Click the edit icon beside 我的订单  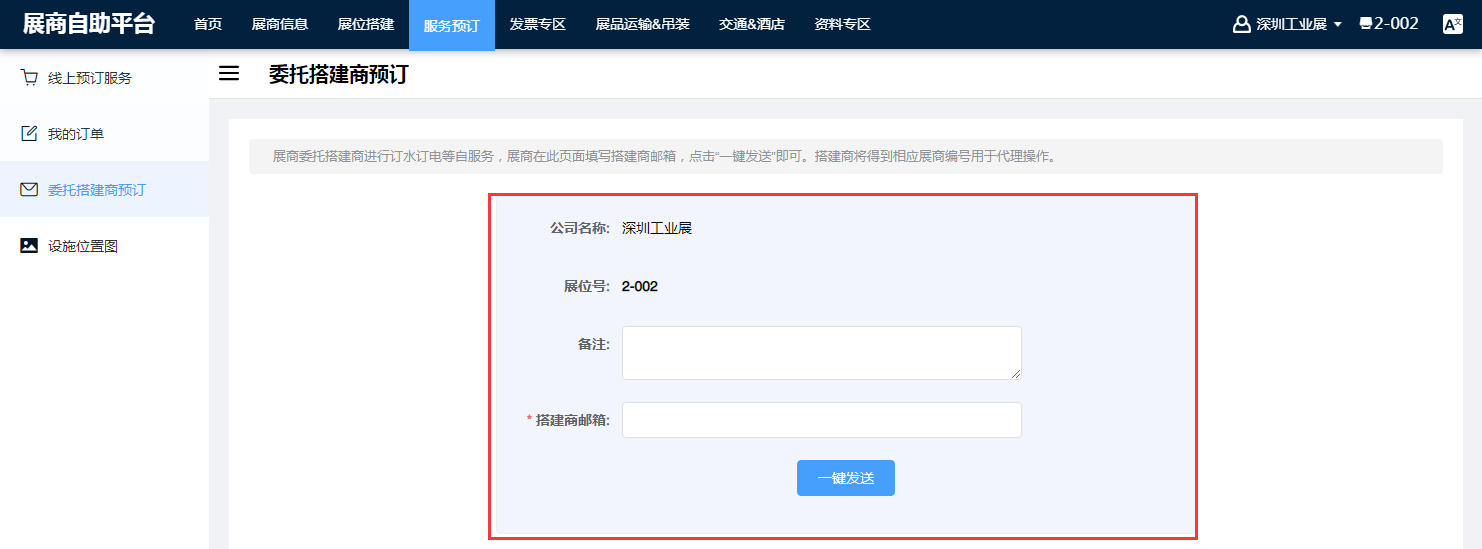pos(29,134)
